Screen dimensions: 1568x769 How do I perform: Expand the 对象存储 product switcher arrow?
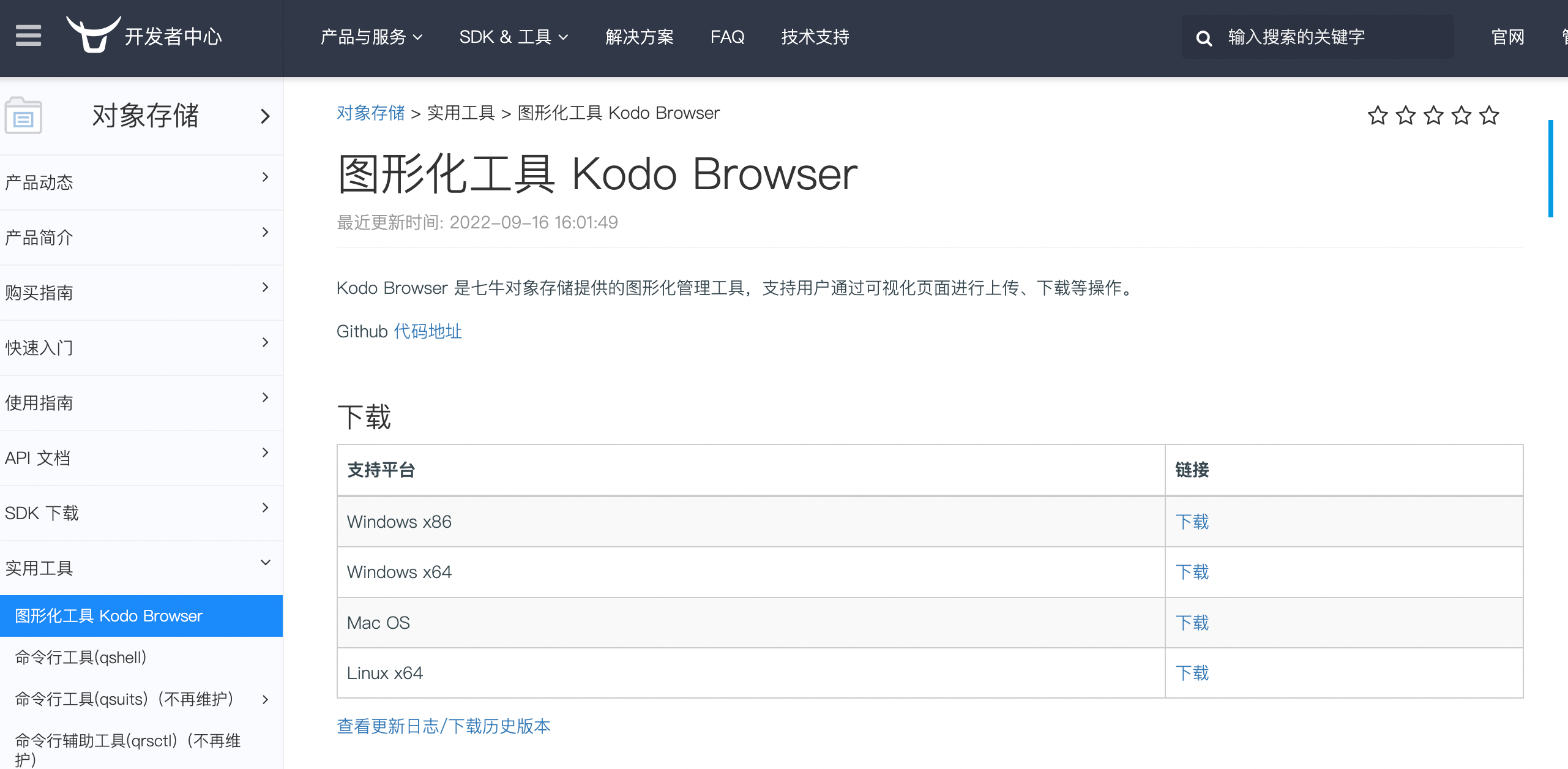pyautogui.click(x=265, y=116)
